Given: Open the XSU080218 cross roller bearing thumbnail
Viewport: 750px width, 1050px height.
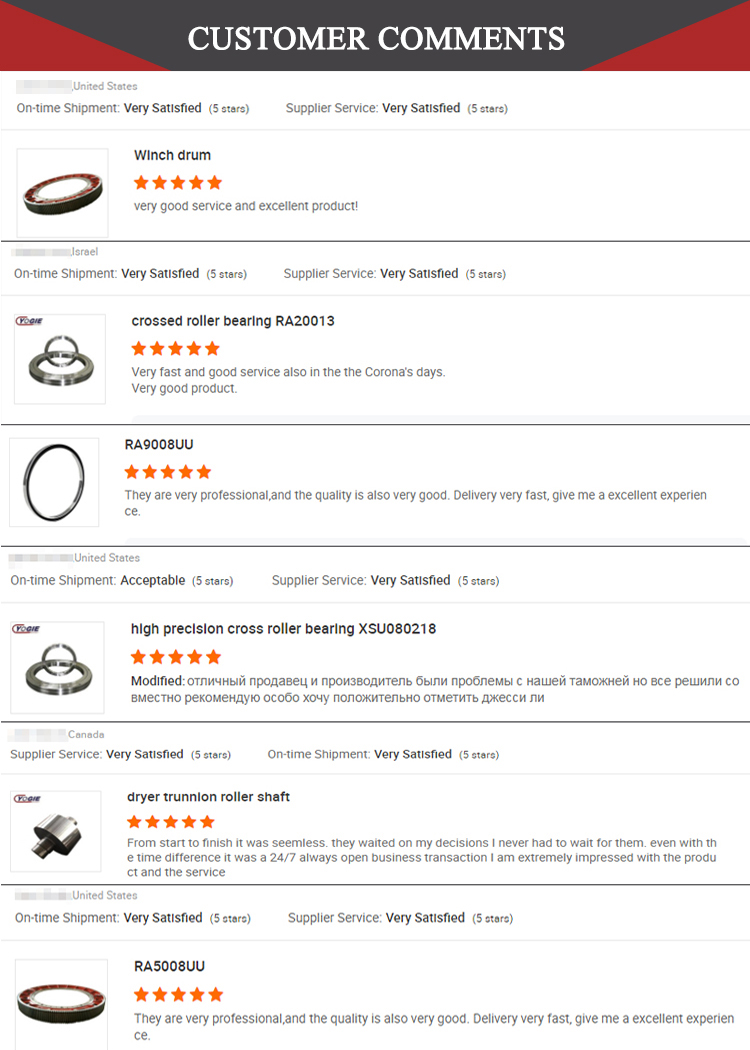Looking at the screenshot, I should [x=58, y=667].
